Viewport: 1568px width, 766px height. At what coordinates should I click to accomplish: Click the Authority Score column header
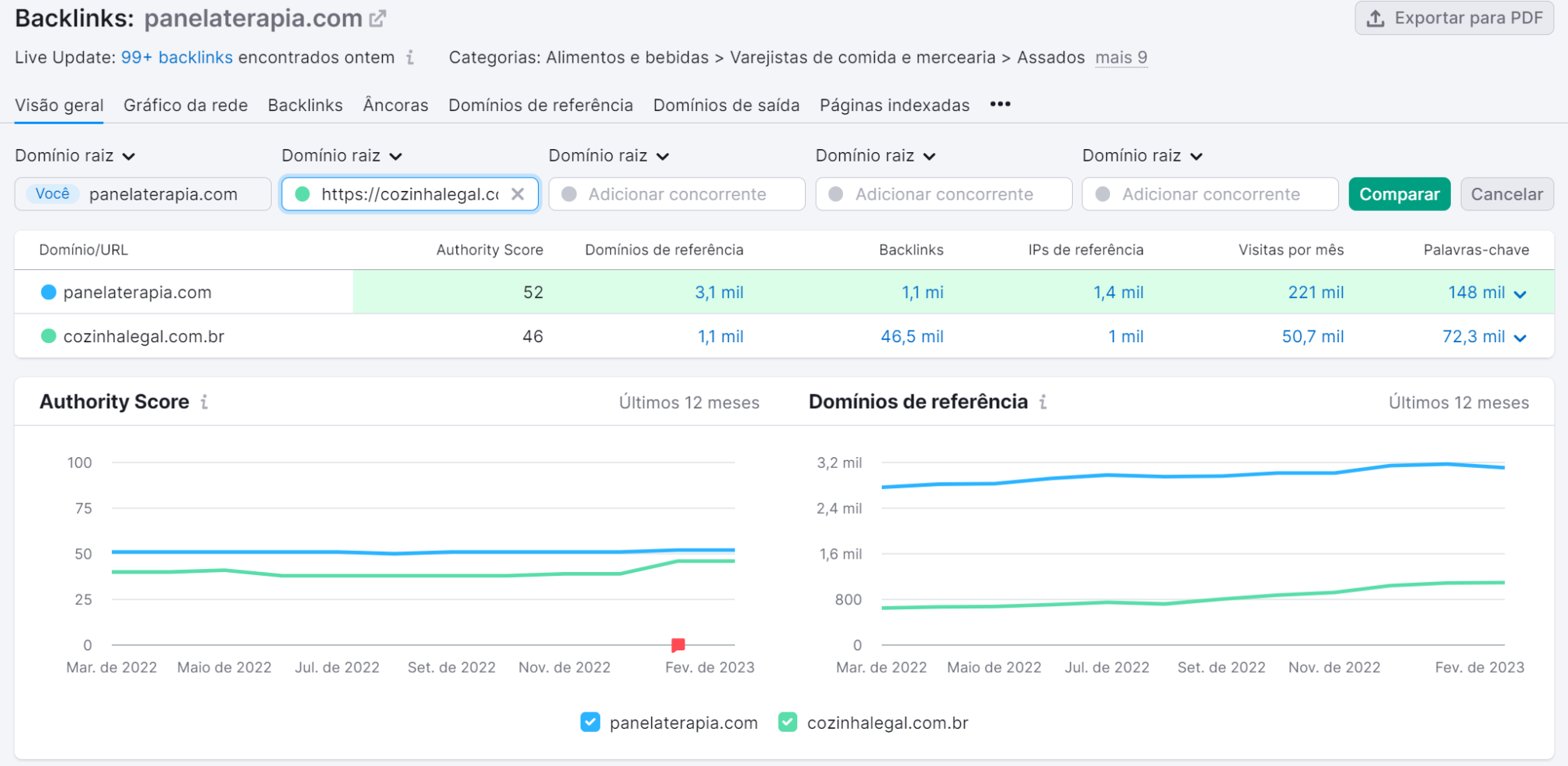(490, 250)
